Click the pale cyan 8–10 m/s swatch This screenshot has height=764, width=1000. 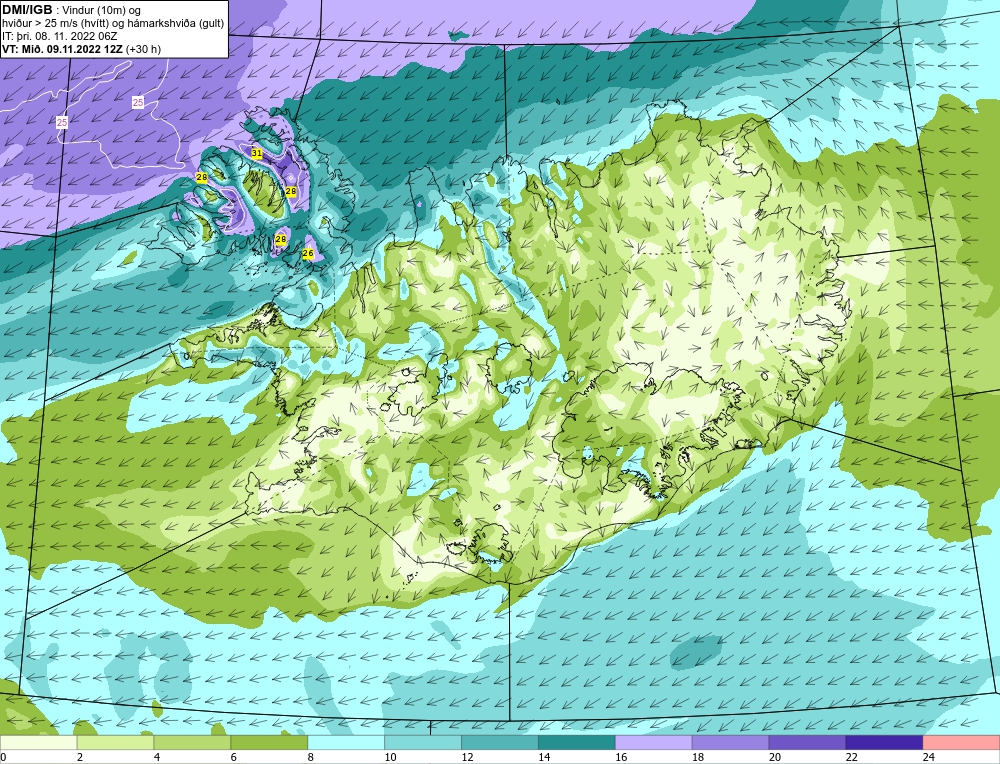[346, 743]
